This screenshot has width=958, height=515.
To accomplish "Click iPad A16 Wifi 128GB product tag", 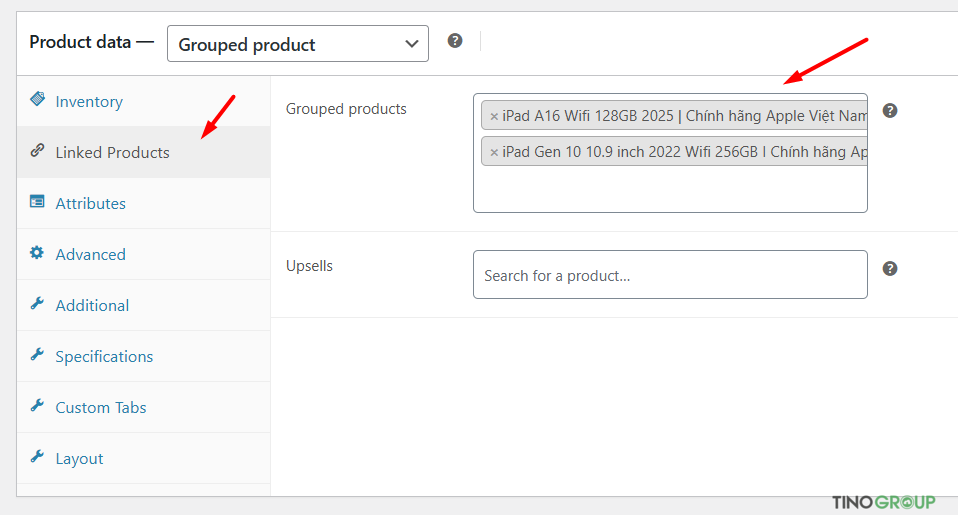I will (x=675, y=115).
